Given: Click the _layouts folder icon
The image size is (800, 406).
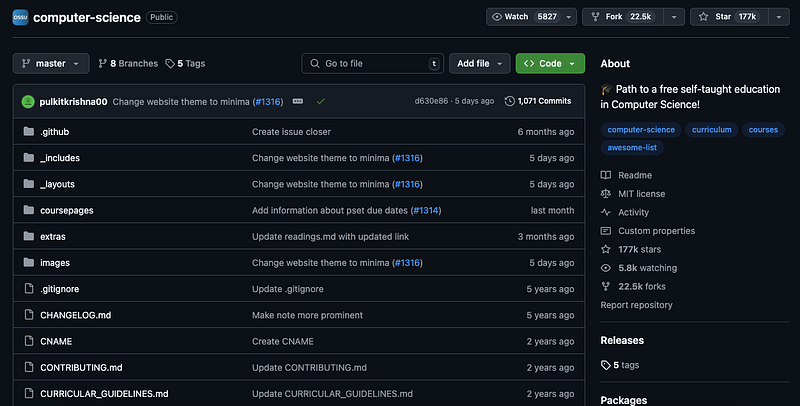Looking at the screenshot, I should pyautogui.click(x=29, y=184).
